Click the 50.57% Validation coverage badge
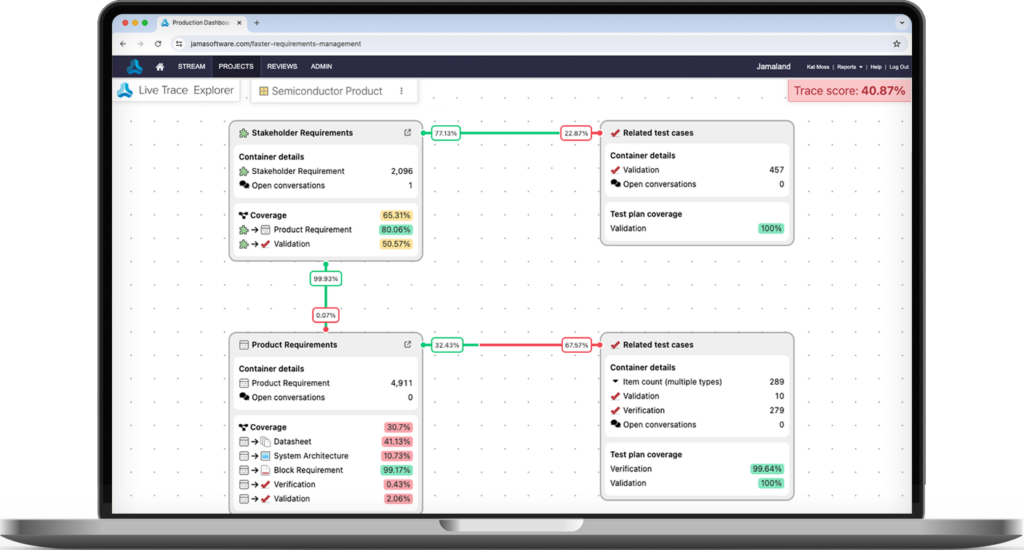 pos(396,244)
